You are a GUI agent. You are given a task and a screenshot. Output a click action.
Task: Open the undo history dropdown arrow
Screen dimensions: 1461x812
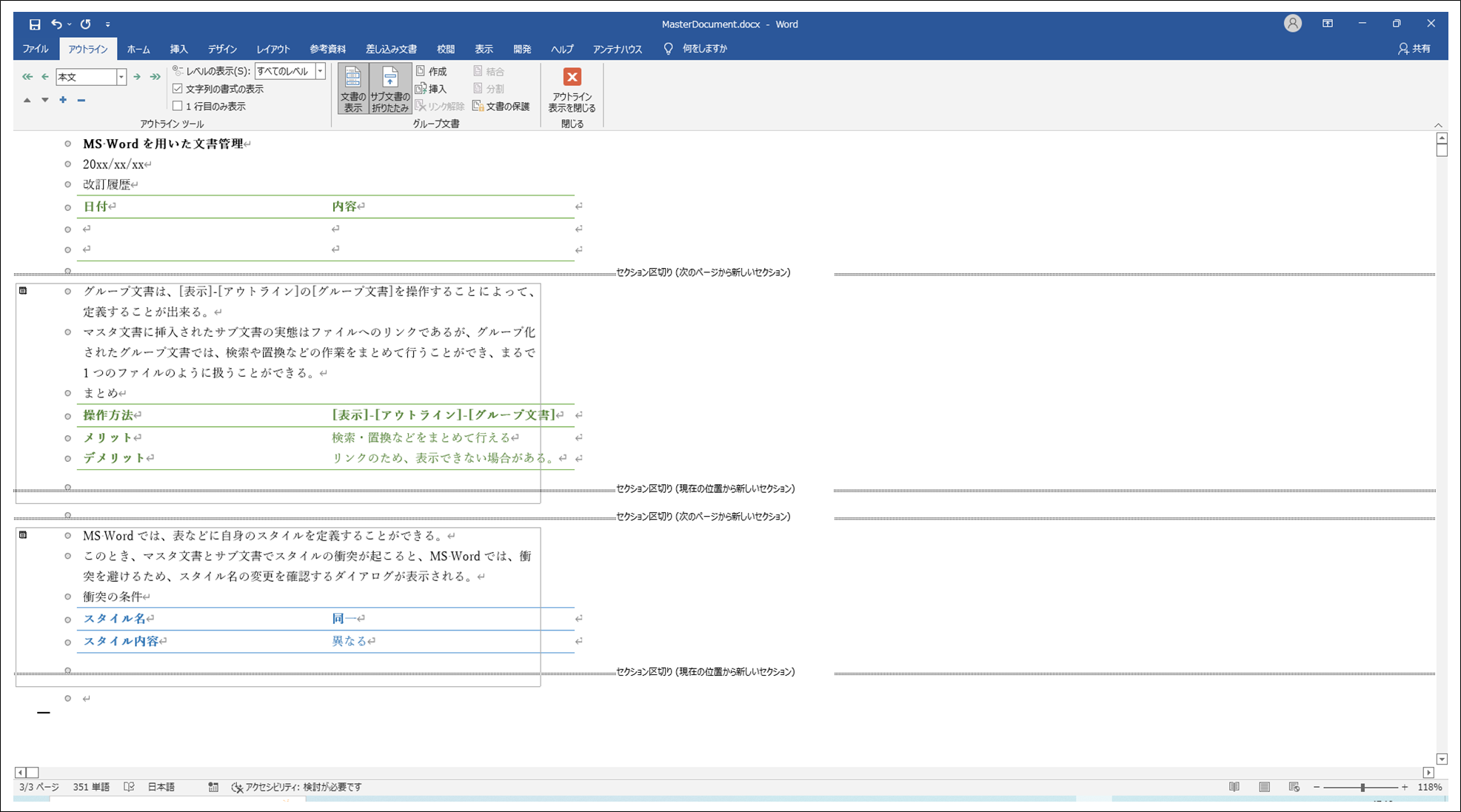[70, 24]
